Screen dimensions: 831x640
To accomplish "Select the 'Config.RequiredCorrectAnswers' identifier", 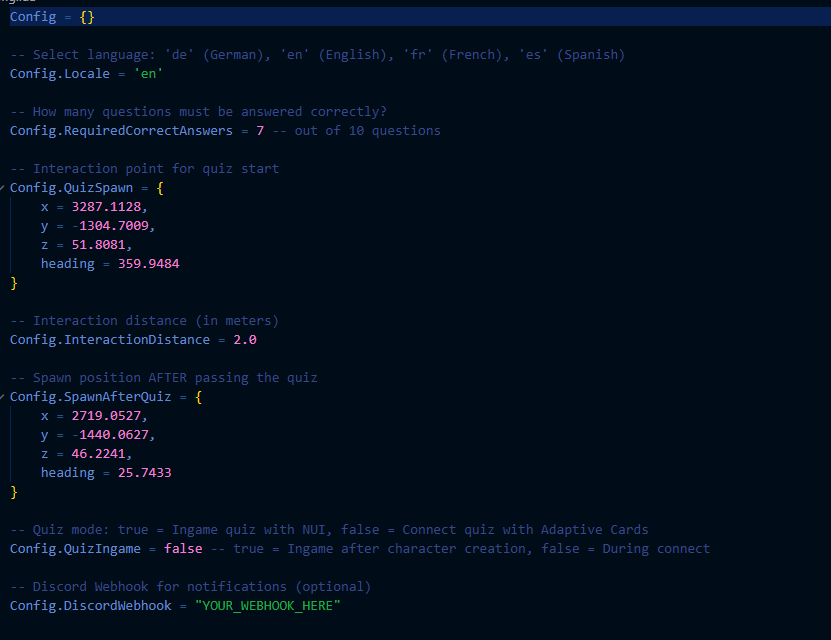I will tap(121, 131).
